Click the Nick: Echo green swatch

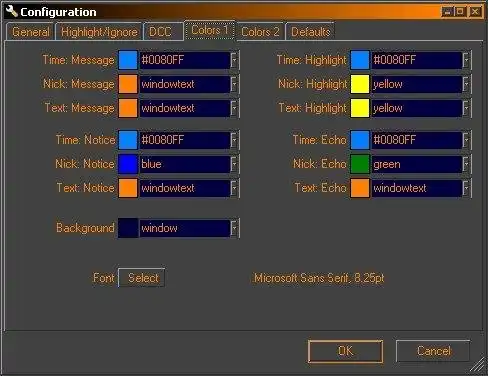click(x=360, y=164)
